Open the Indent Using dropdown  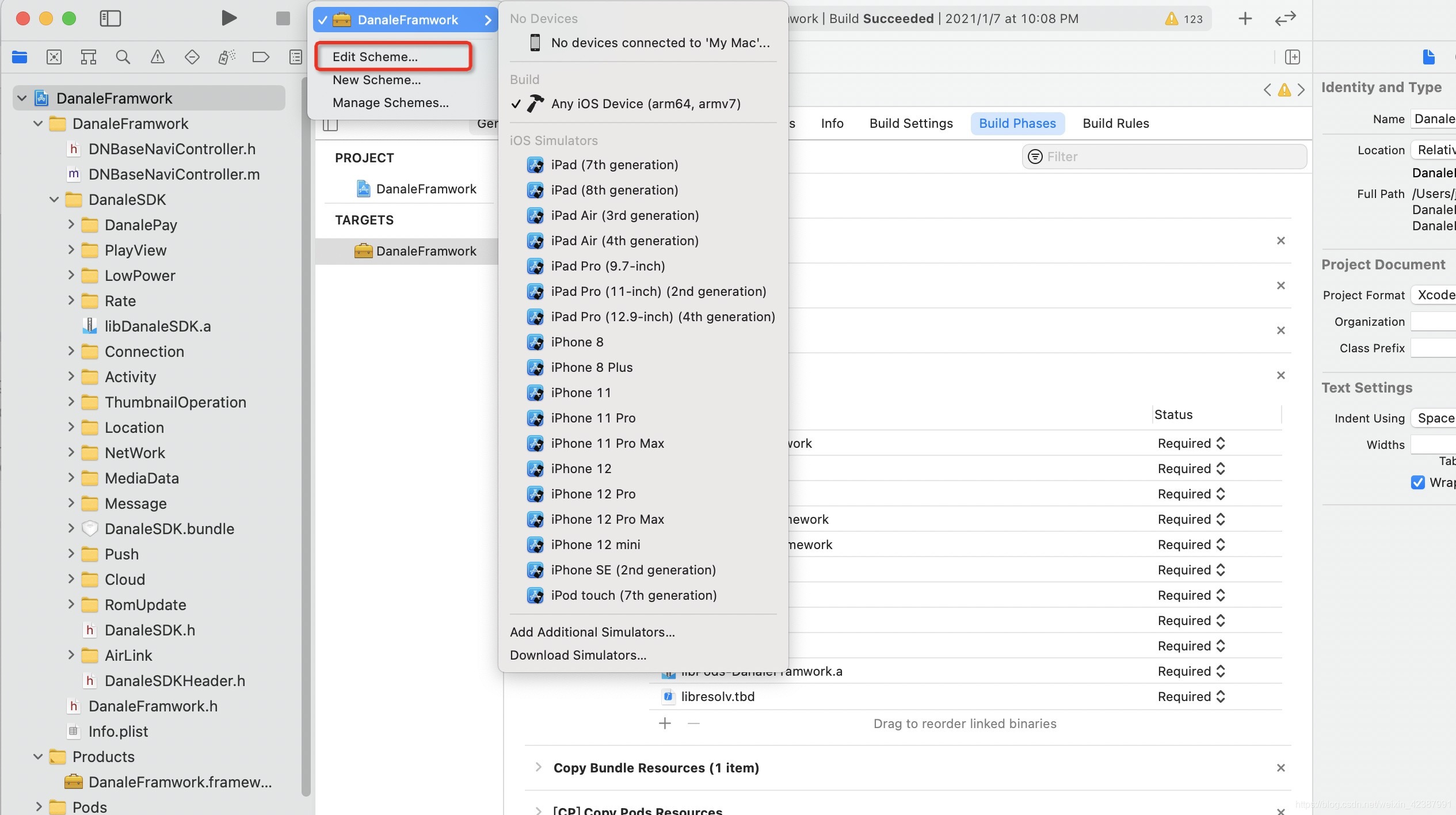click(1434, 418)
